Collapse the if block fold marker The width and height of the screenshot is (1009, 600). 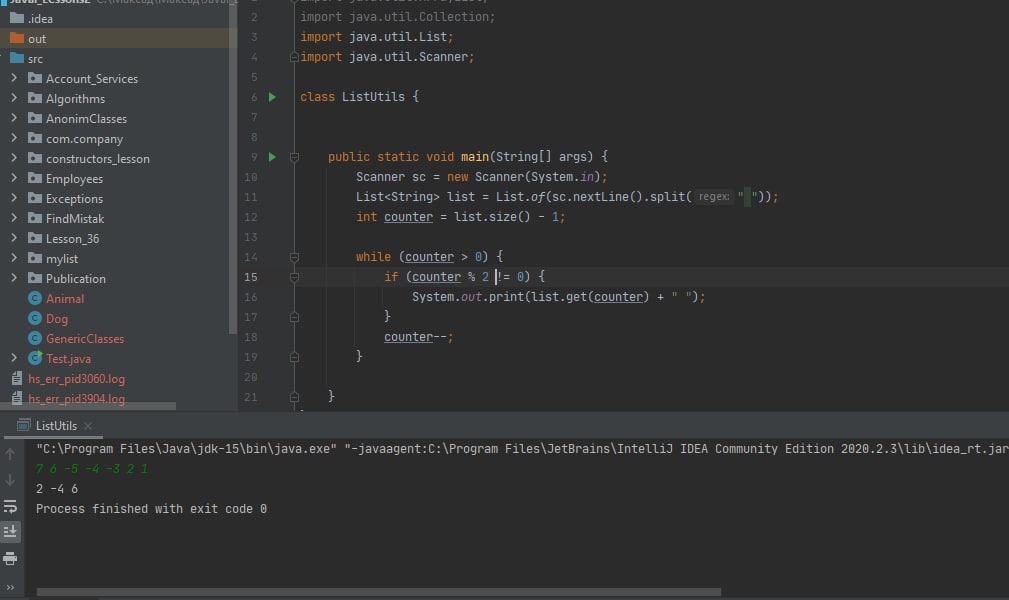(294, 277)
